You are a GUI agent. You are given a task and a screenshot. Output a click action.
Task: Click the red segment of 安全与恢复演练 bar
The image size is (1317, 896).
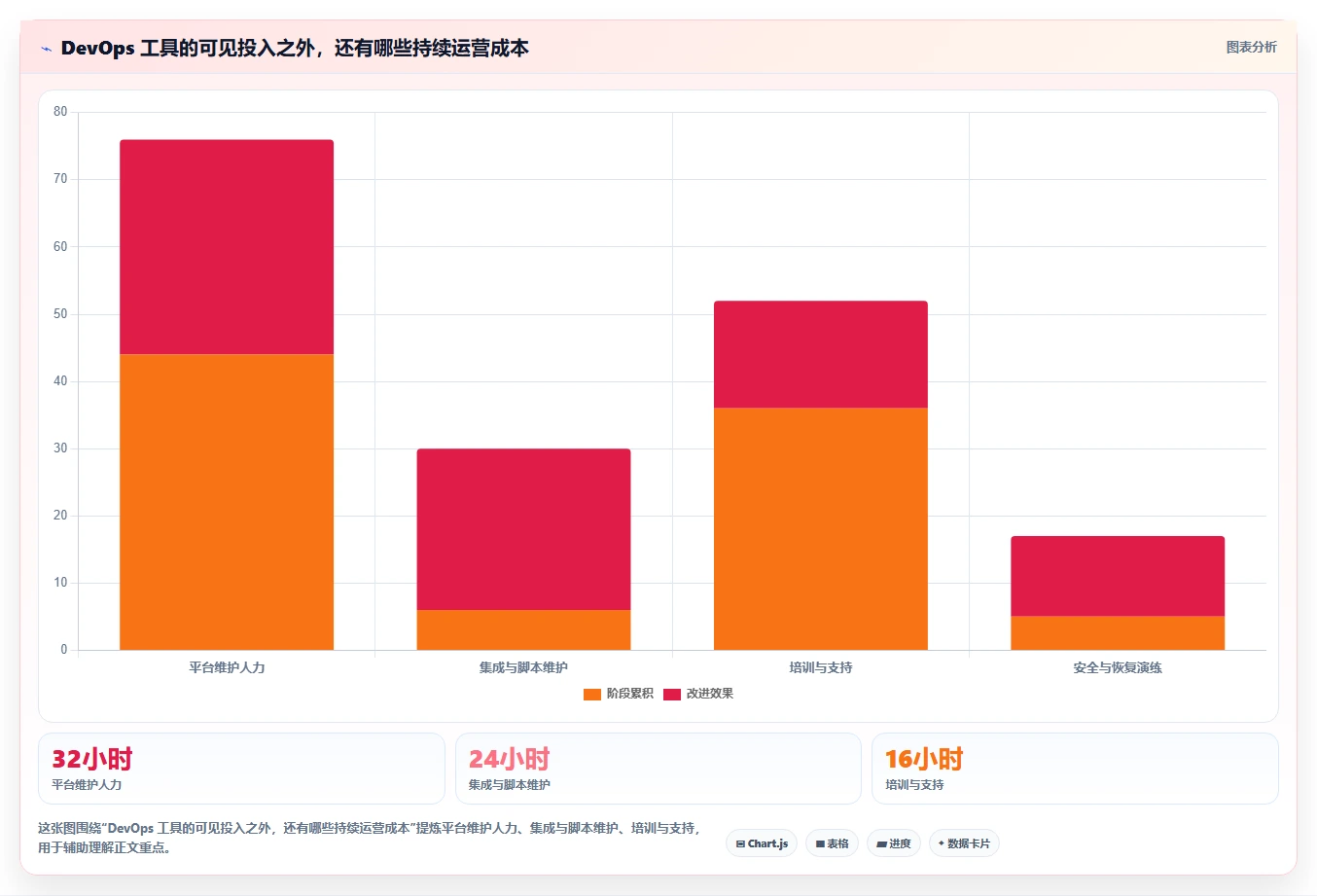click(x=1118, y=576)
